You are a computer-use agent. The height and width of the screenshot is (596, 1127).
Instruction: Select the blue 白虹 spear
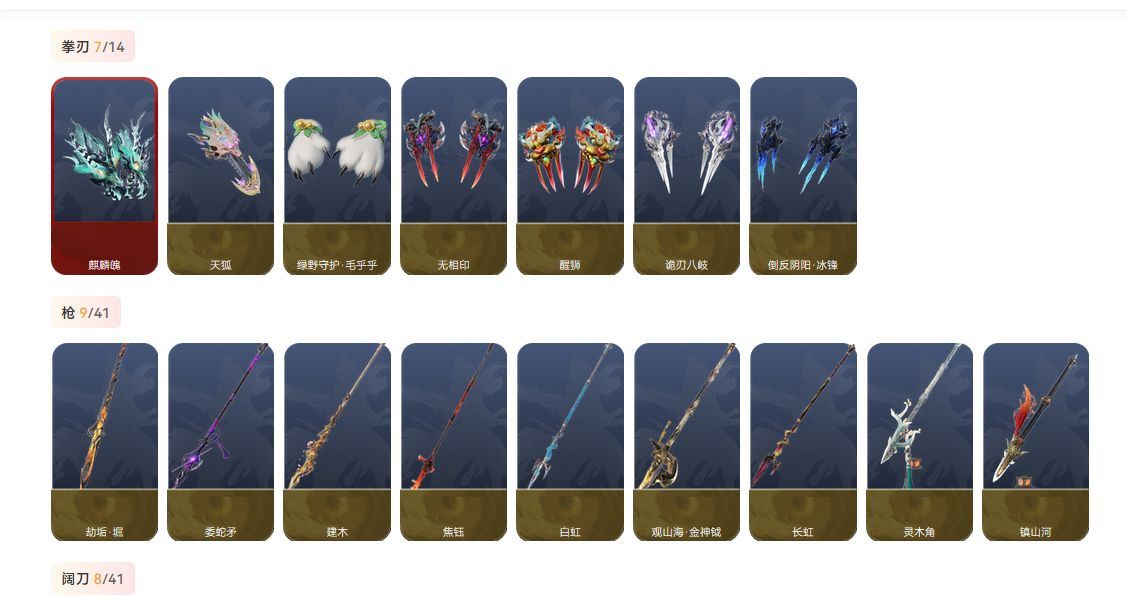570,442
